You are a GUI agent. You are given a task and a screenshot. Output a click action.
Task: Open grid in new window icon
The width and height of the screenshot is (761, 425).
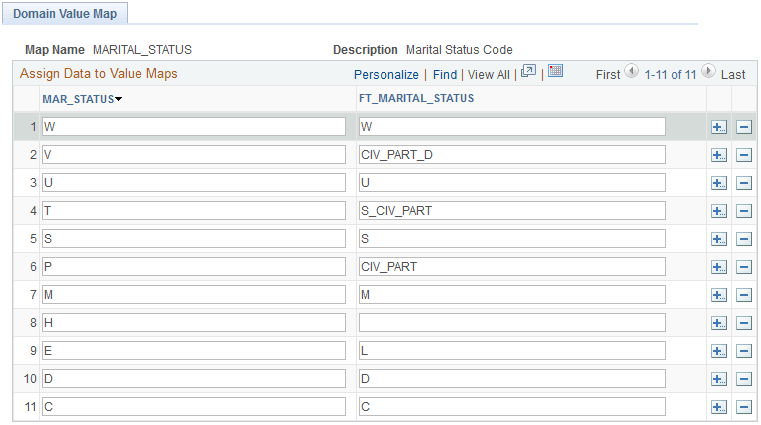(528, 72)
